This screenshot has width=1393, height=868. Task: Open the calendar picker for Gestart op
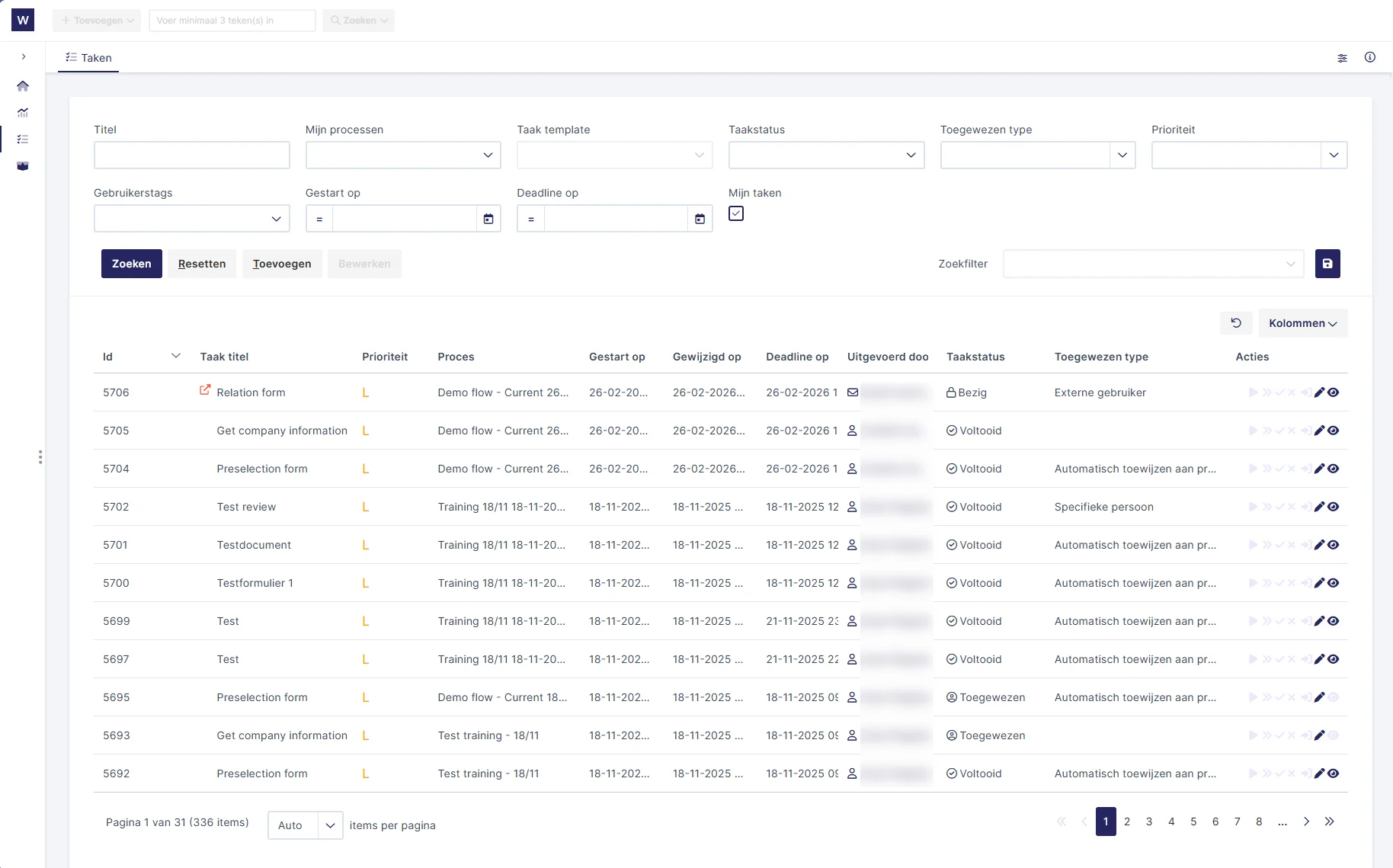point(488,219)
